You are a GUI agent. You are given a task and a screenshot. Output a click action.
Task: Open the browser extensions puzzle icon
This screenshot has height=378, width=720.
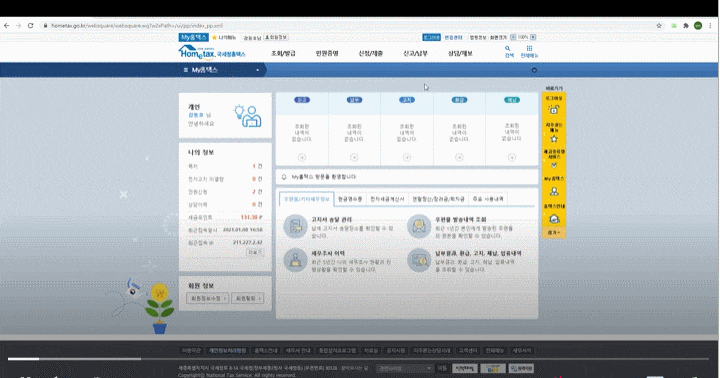[686, 26]
